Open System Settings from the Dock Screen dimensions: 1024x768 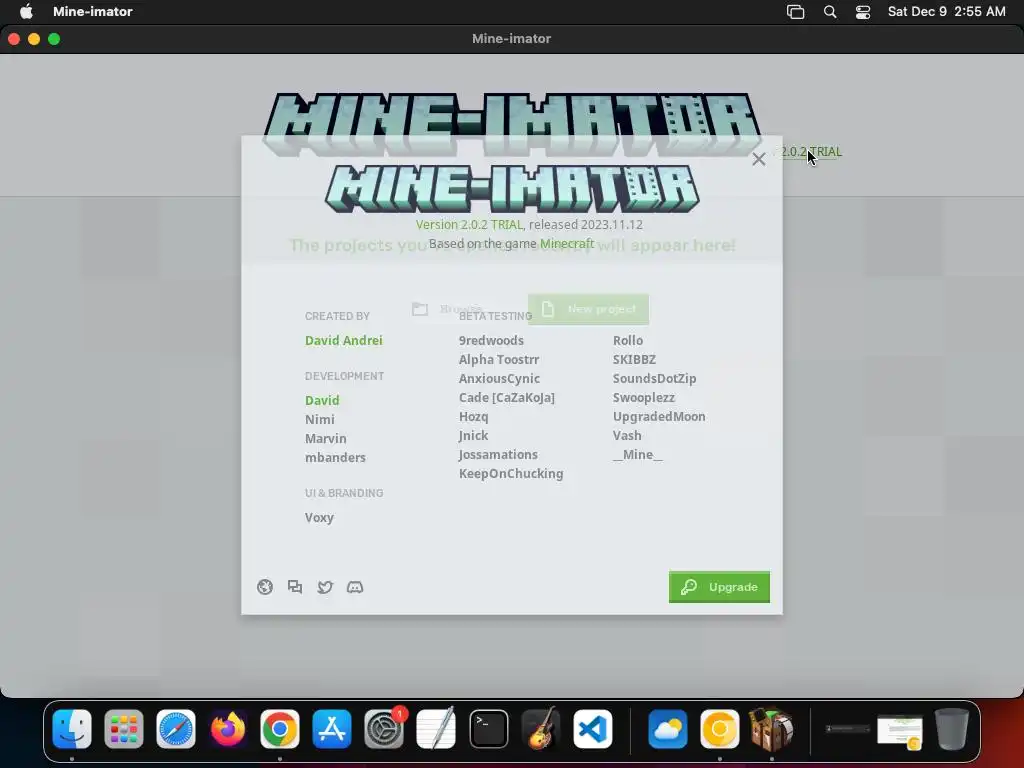pos(384,728)
